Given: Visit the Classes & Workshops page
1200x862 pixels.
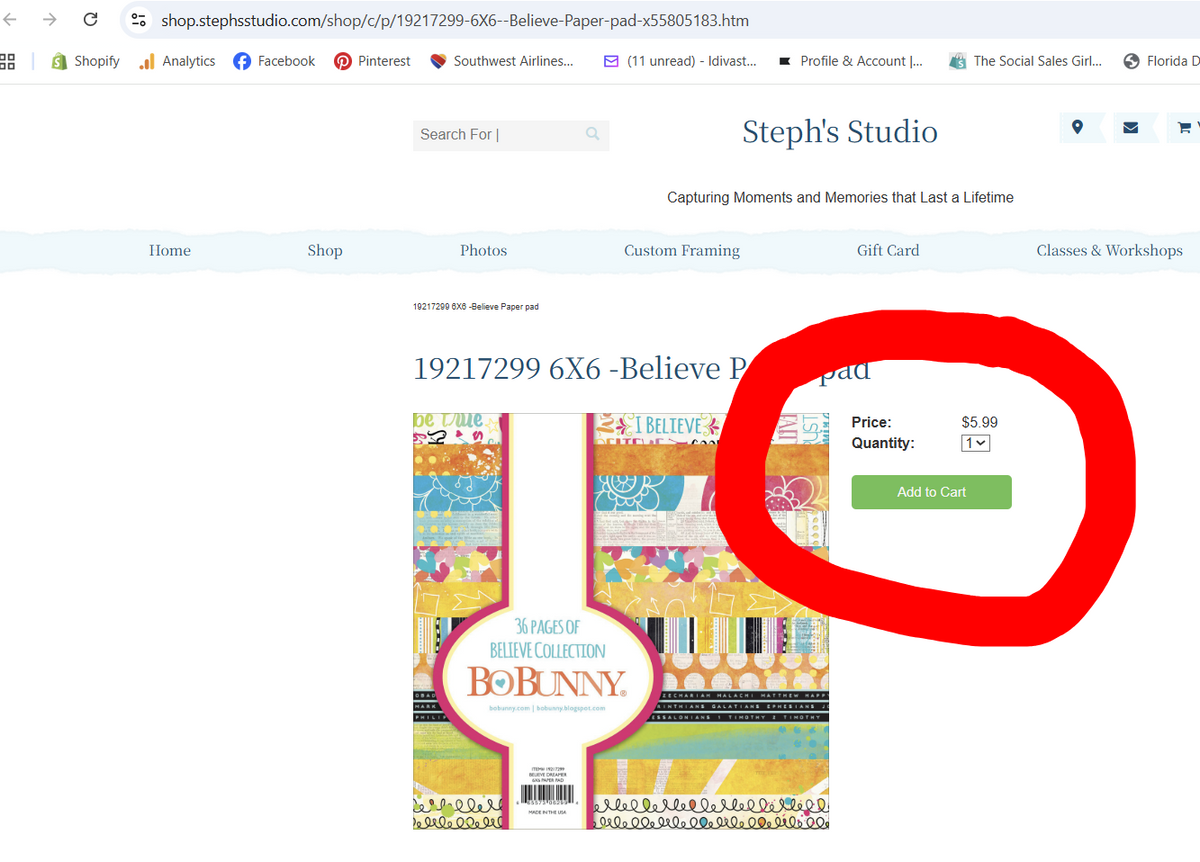Looking at the screenshot, I should tap(1110, 250).
